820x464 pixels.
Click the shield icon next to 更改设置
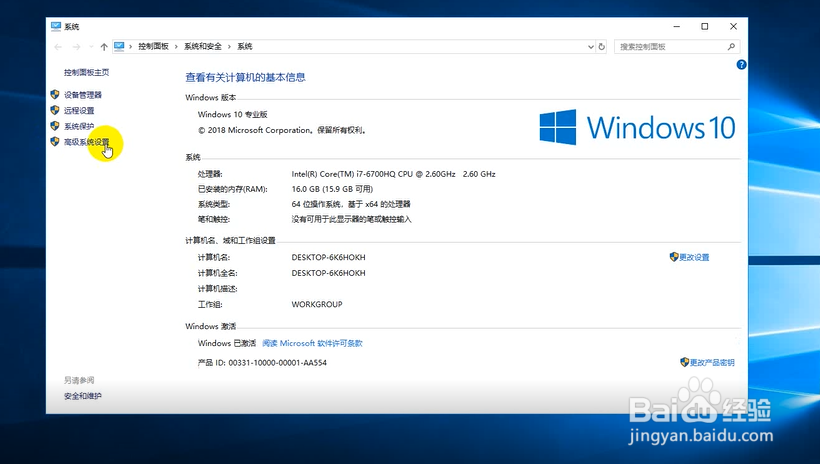pos(674,257)
